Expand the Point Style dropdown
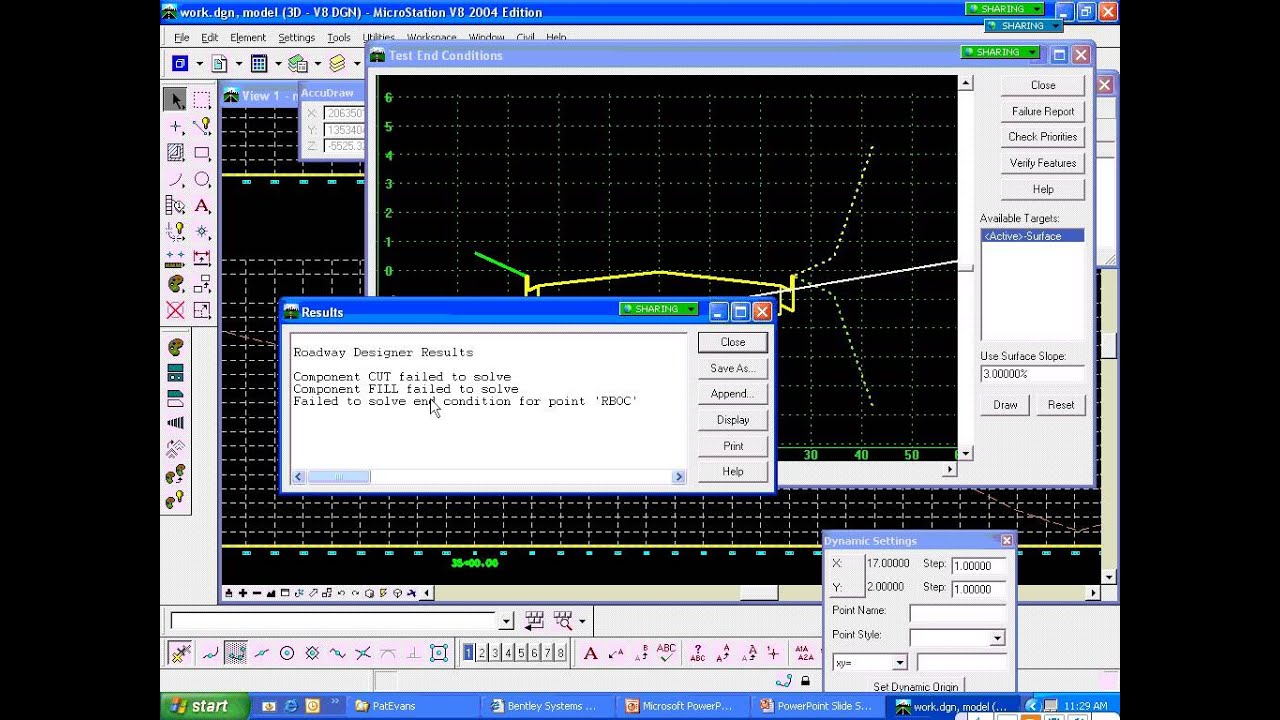Image resolution: width=1280 pixels, height=720 pixels. coord(997,638)
